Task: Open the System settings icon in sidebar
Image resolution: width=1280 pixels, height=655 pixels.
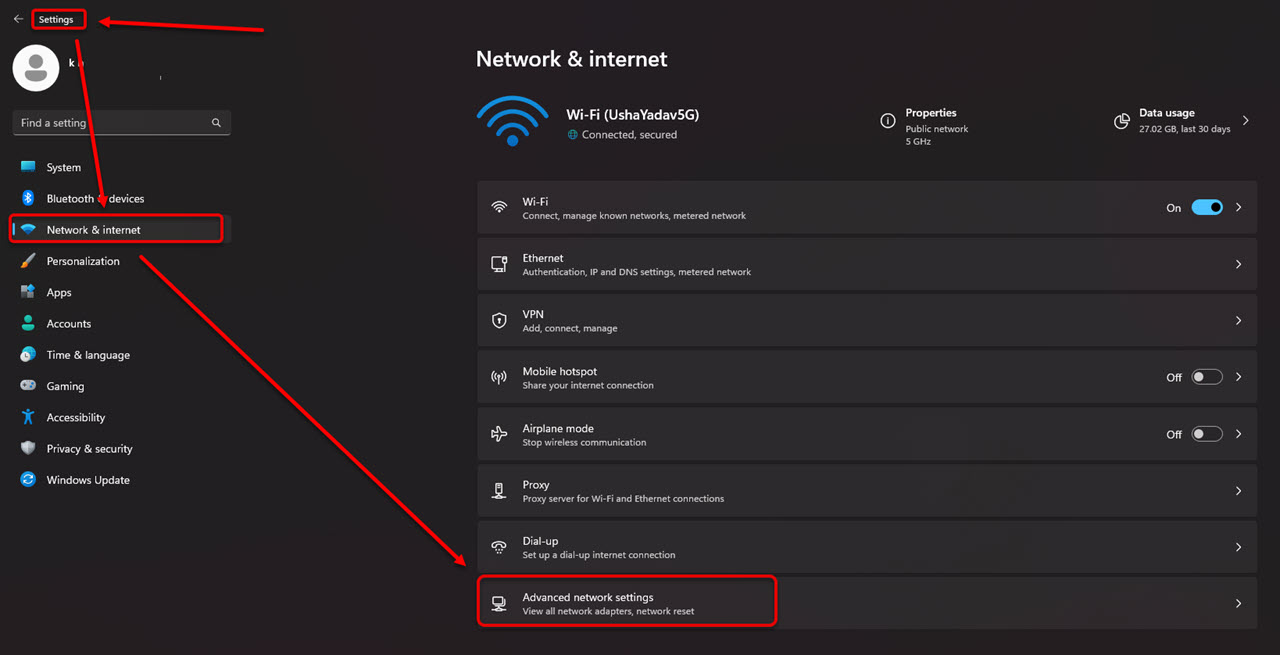Action: (28, 167)
